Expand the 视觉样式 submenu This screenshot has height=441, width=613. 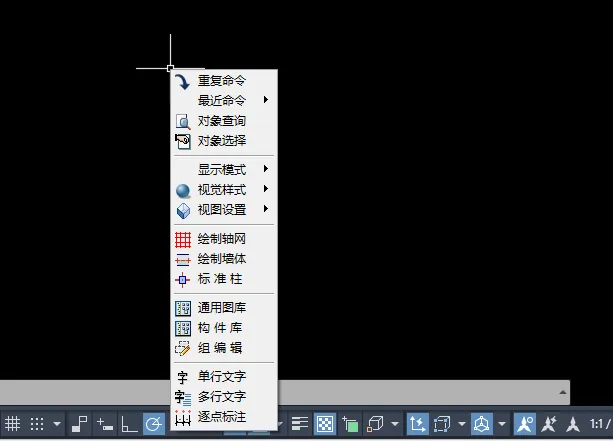224,190
